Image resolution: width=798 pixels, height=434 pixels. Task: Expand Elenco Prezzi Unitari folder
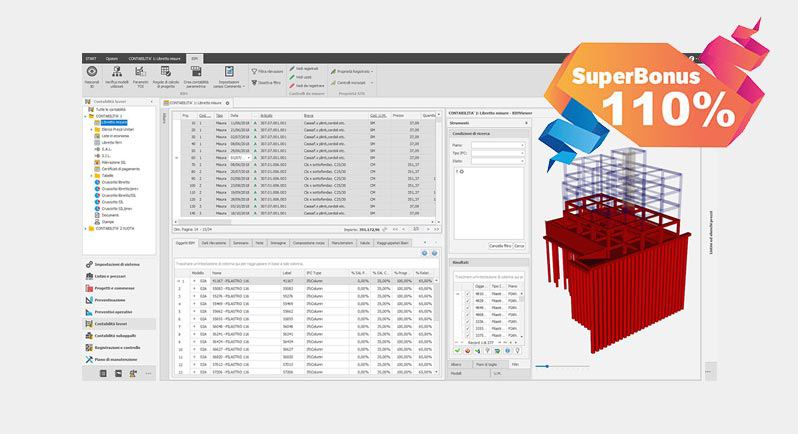coord(92,129)
